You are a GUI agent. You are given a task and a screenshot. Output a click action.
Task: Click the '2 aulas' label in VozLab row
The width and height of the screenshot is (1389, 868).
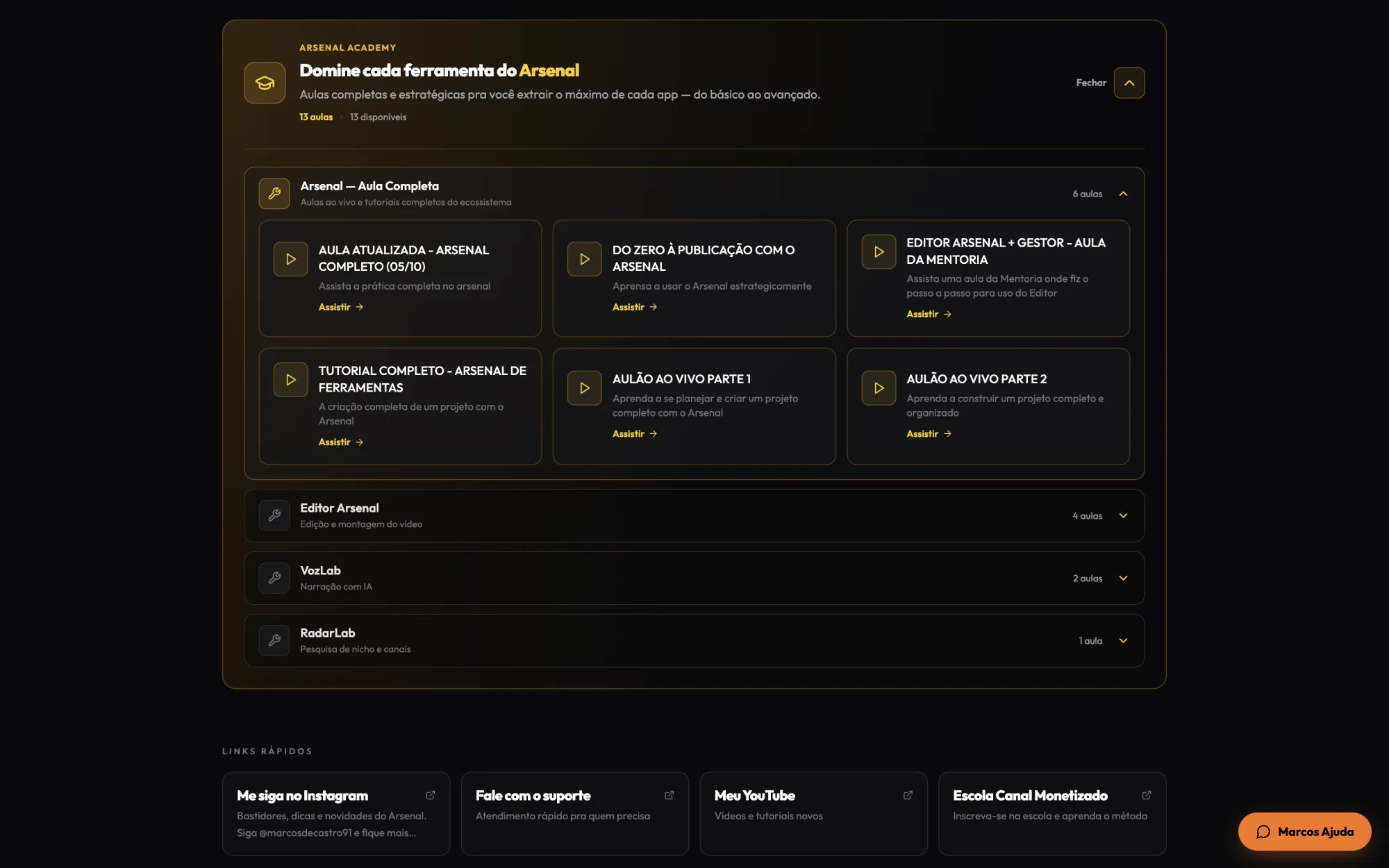pos(1088,578)
